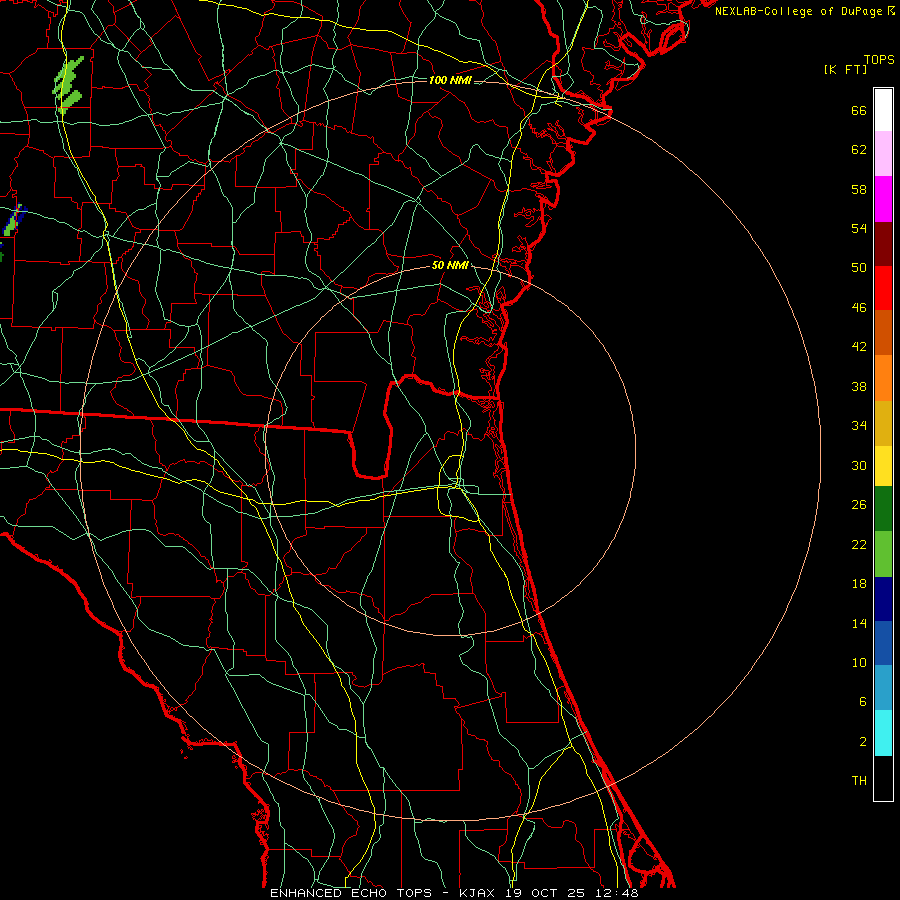Viewport: 900px width, 900px height.
Task: Click the 34 legend value label
Action: 859,426
